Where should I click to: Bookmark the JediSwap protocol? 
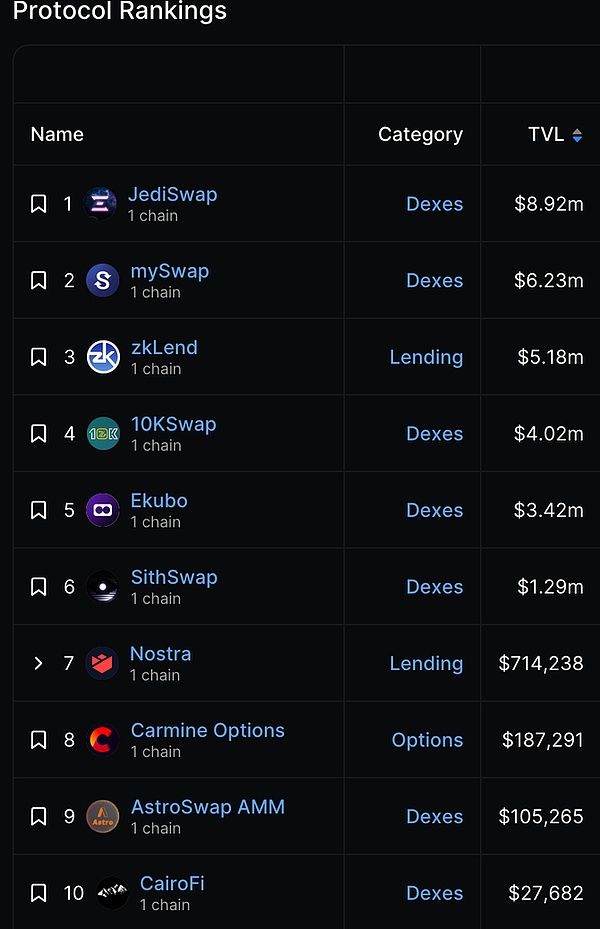[38, 204]
